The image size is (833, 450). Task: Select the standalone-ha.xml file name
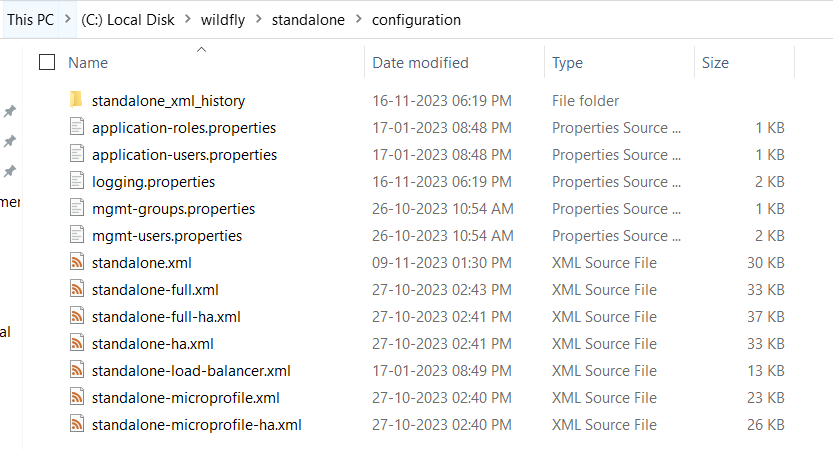pos(152,344)
